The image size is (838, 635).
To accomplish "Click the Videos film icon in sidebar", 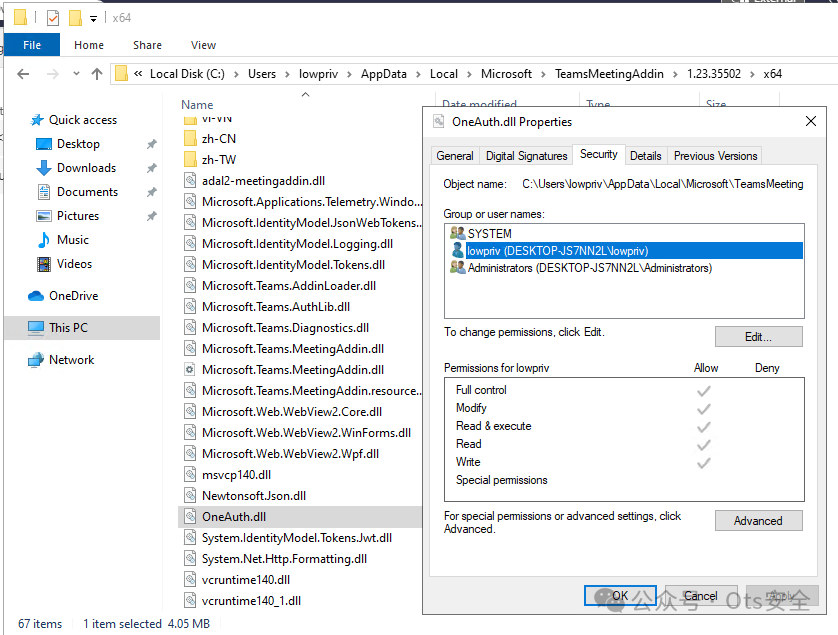I will [x=44, y=264].
